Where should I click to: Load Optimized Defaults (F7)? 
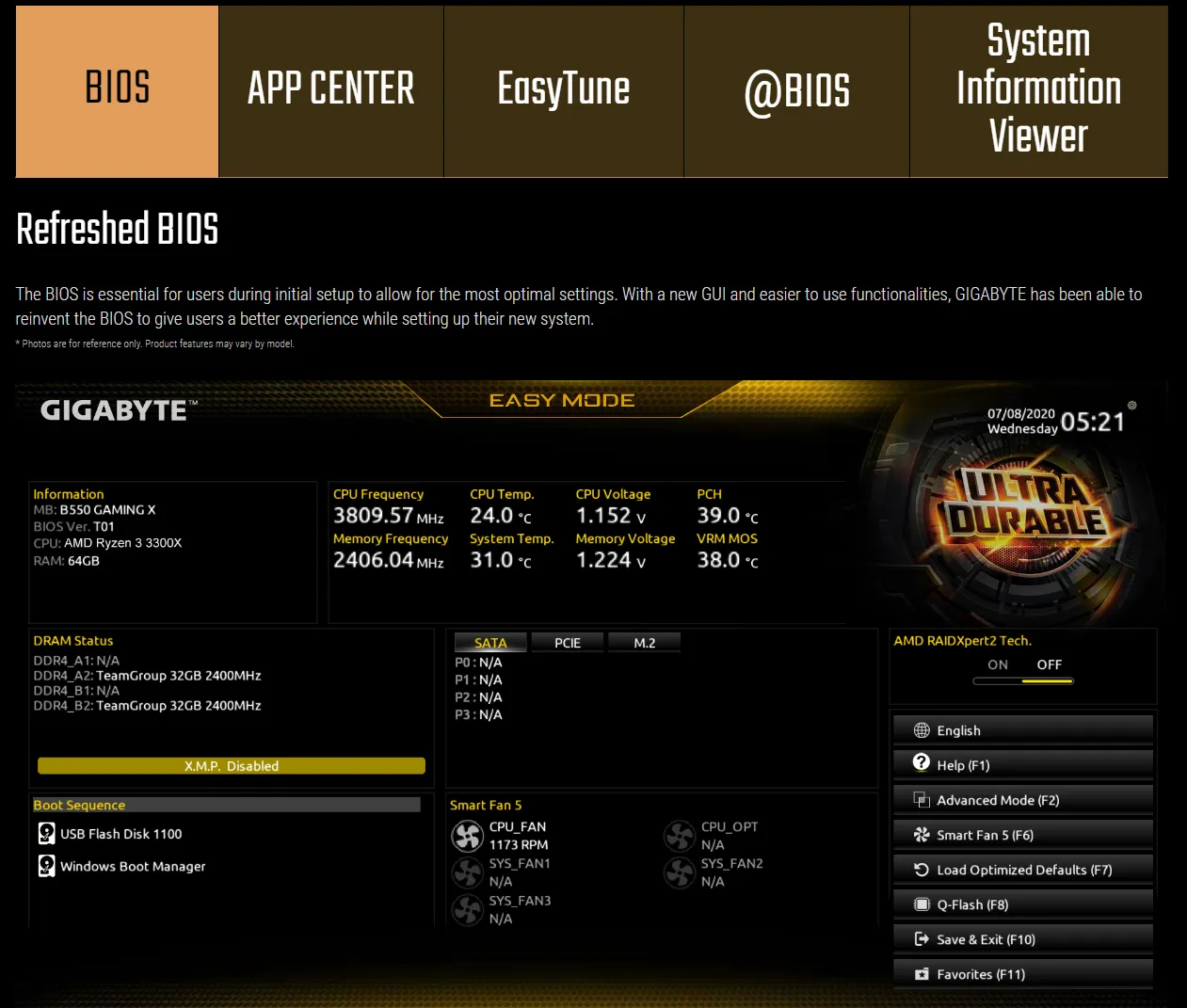(1023, 870)
